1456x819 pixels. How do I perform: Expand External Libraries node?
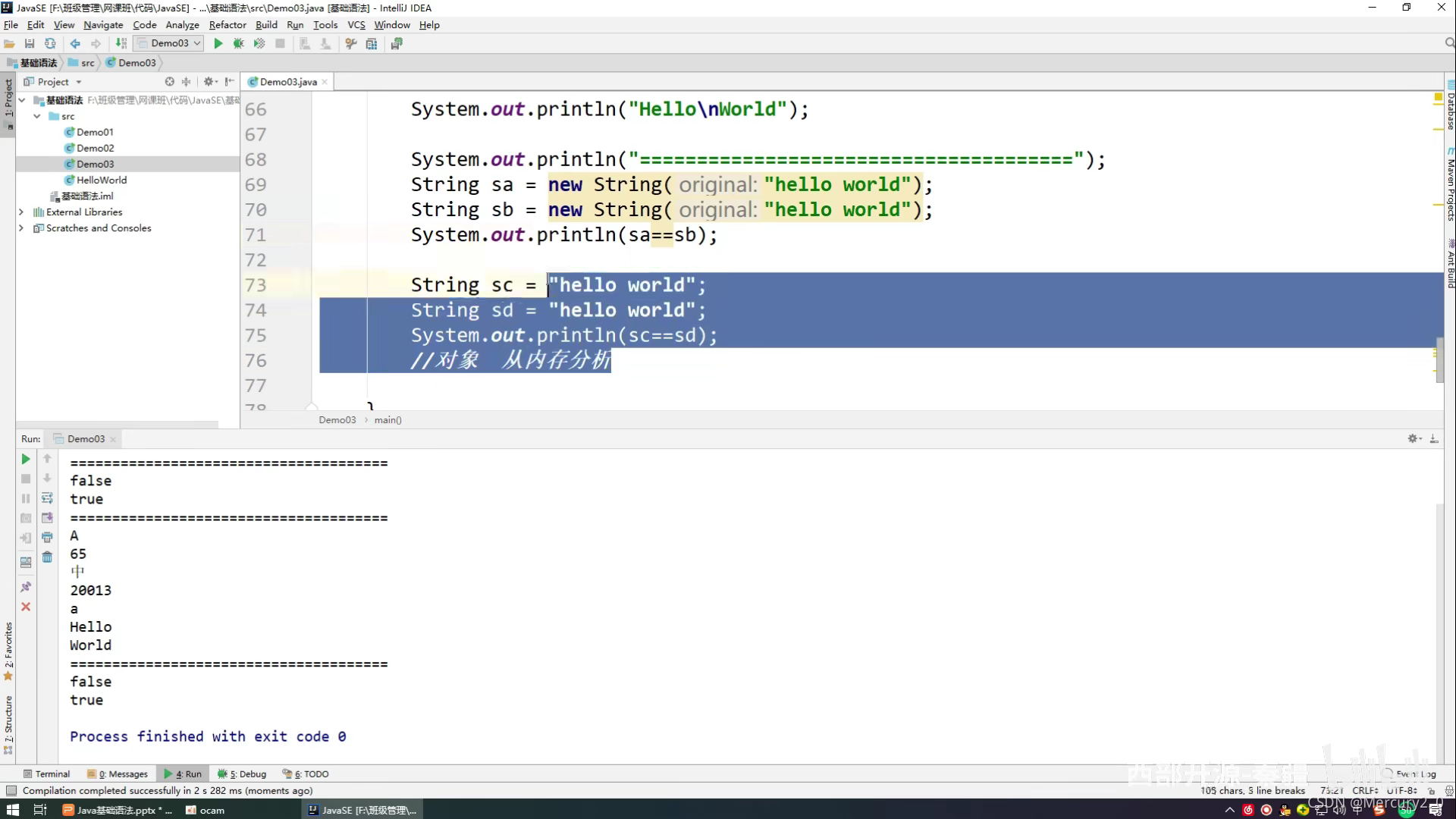tap(21, 212)
